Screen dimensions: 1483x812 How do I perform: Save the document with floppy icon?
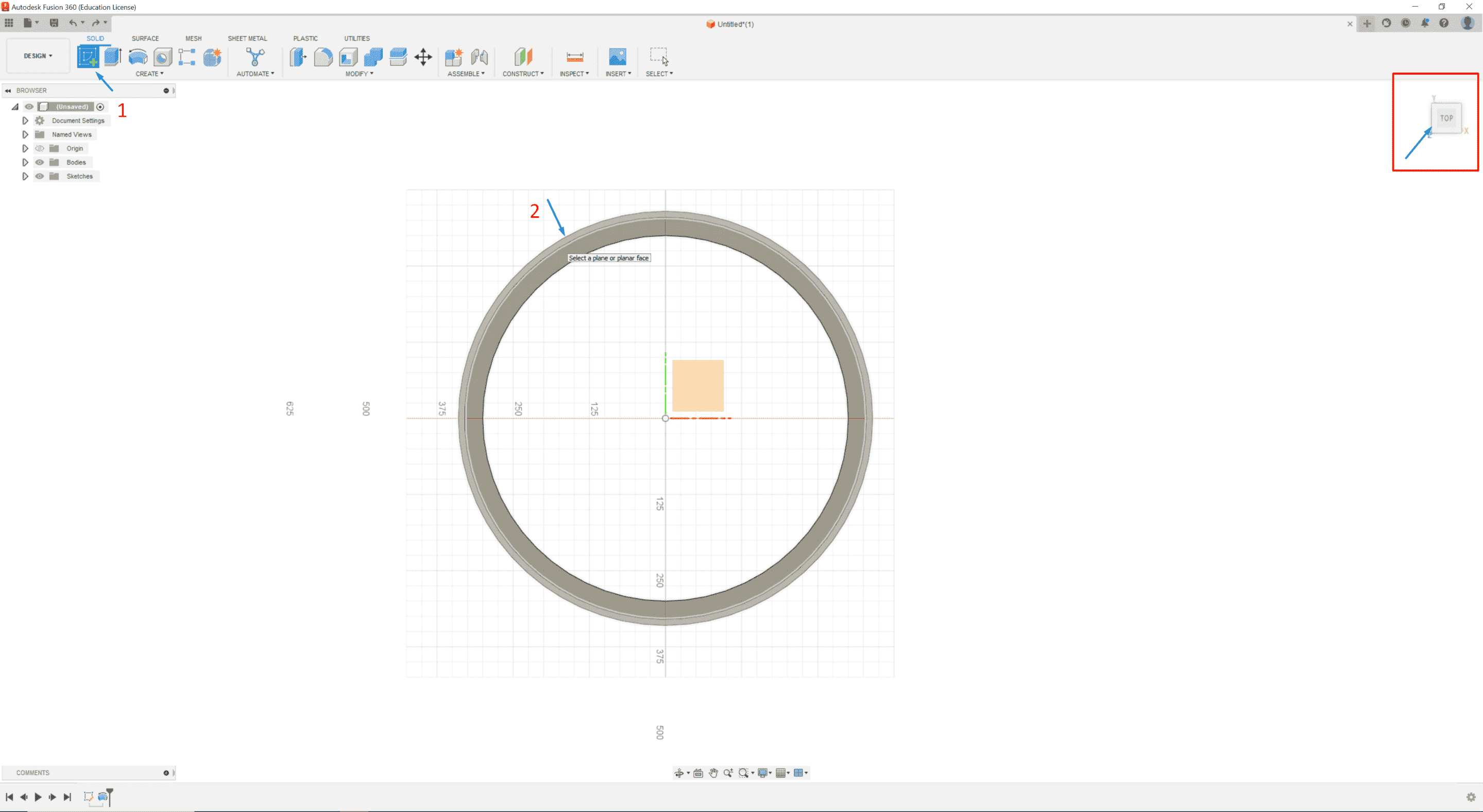click(54, 23)
